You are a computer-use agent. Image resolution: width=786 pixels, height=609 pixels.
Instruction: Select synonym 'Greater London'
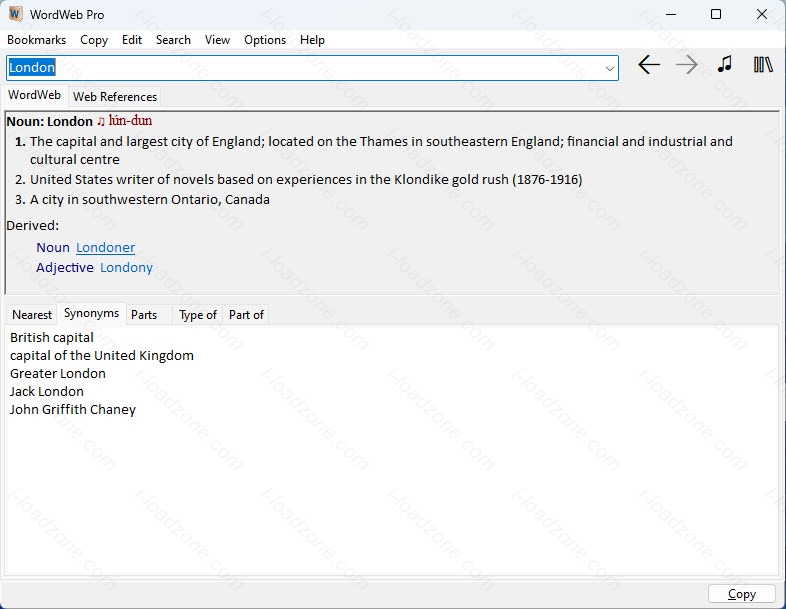pos(58,373)
